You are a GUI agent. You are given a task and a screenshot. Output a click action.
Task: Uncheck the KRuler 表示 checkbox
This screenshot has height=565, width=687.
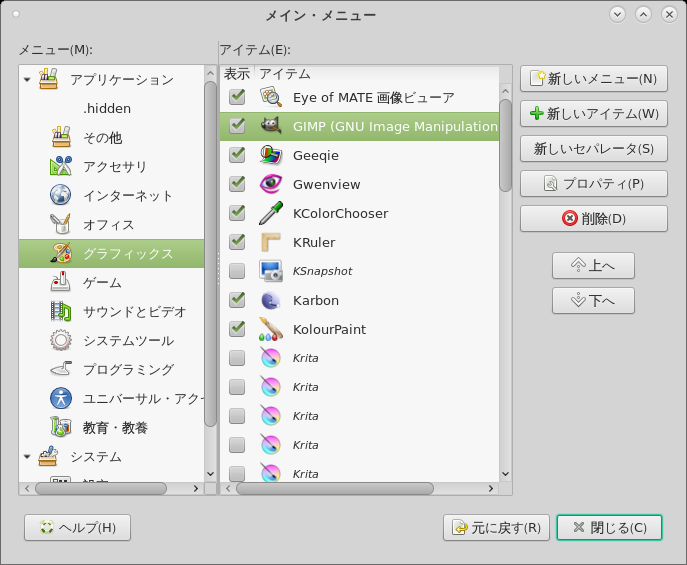(237, 242)
